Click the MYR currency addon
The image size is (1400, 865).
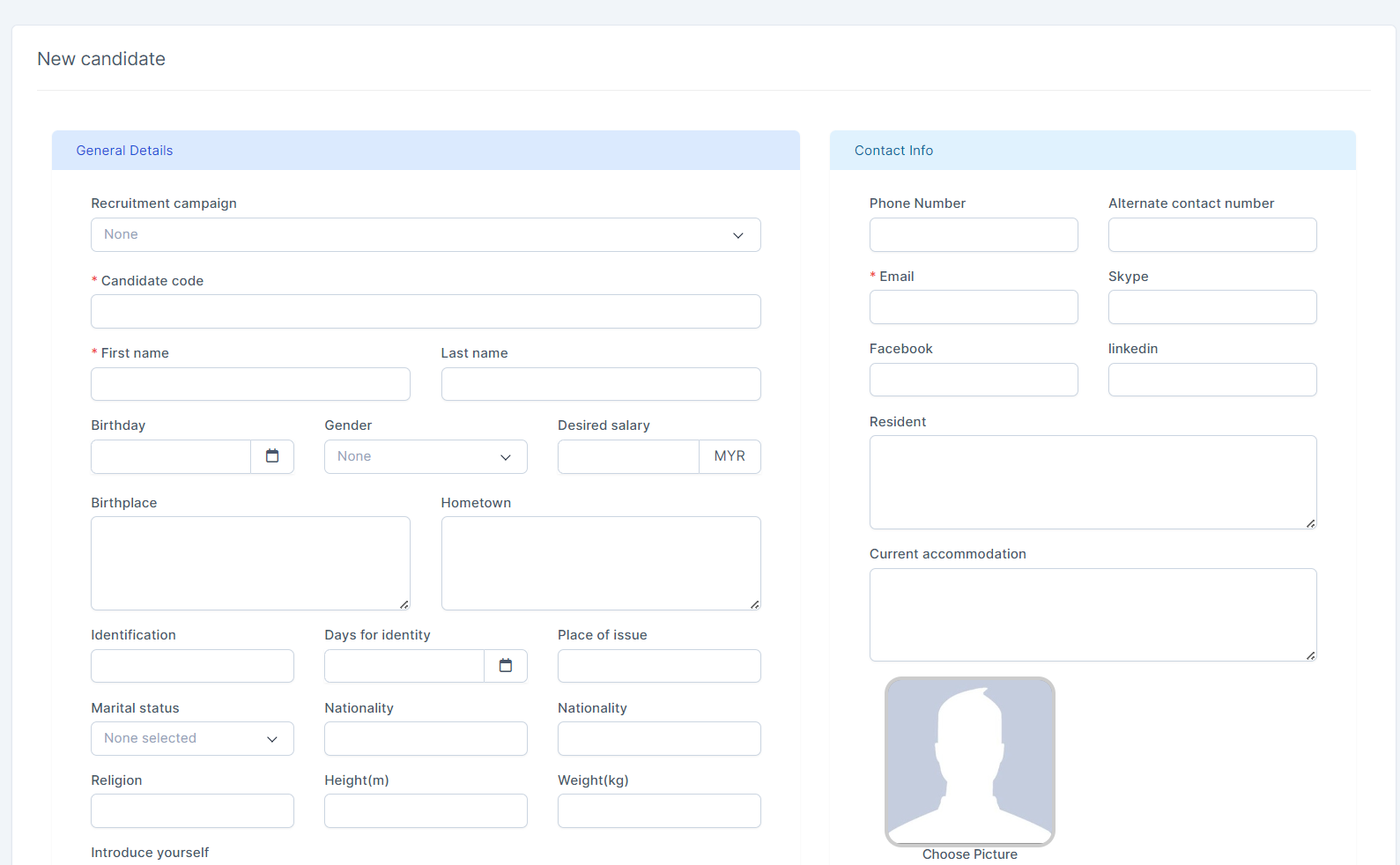pyautogui.click(x=730, y=456)
